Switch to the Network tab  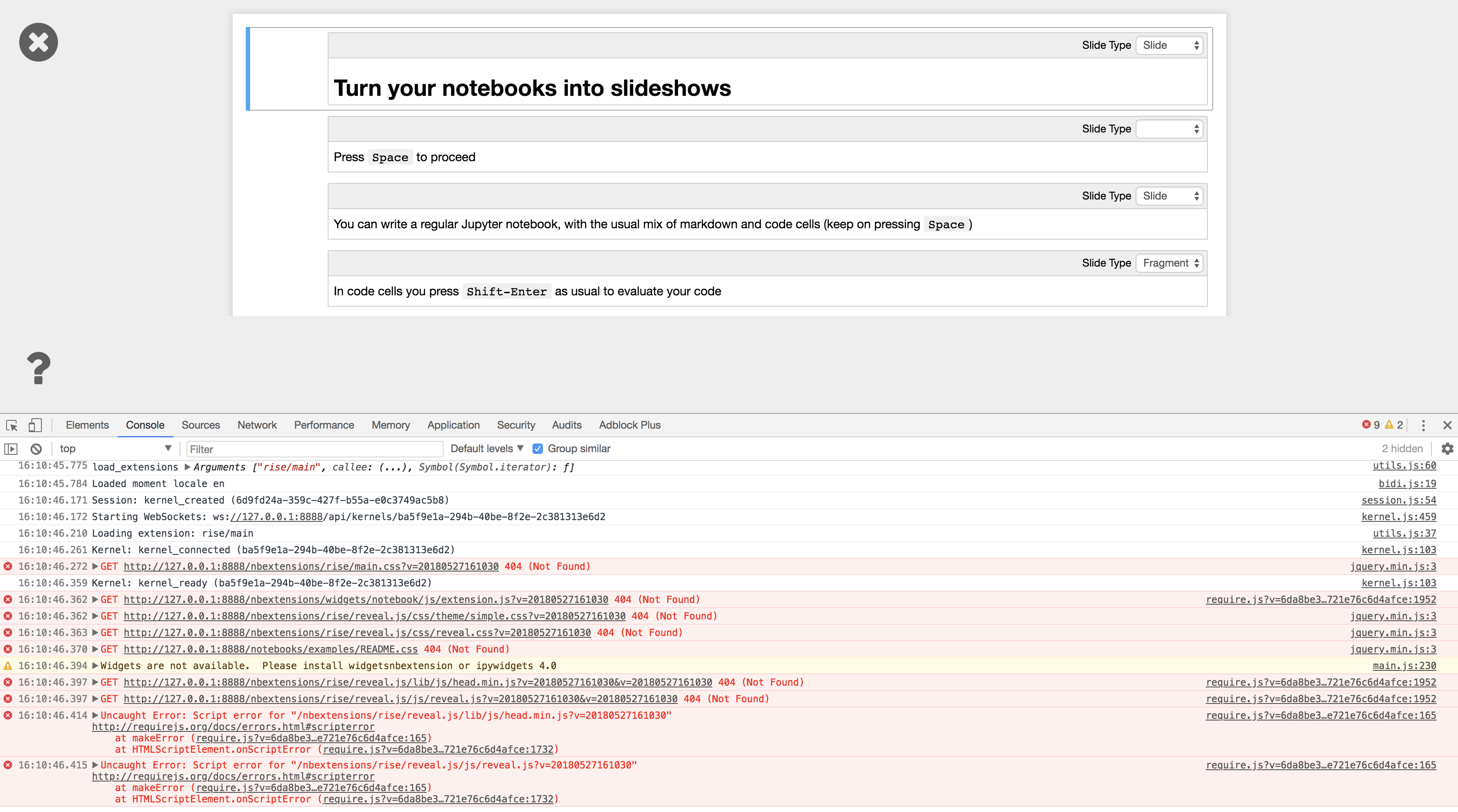point(257,425)
